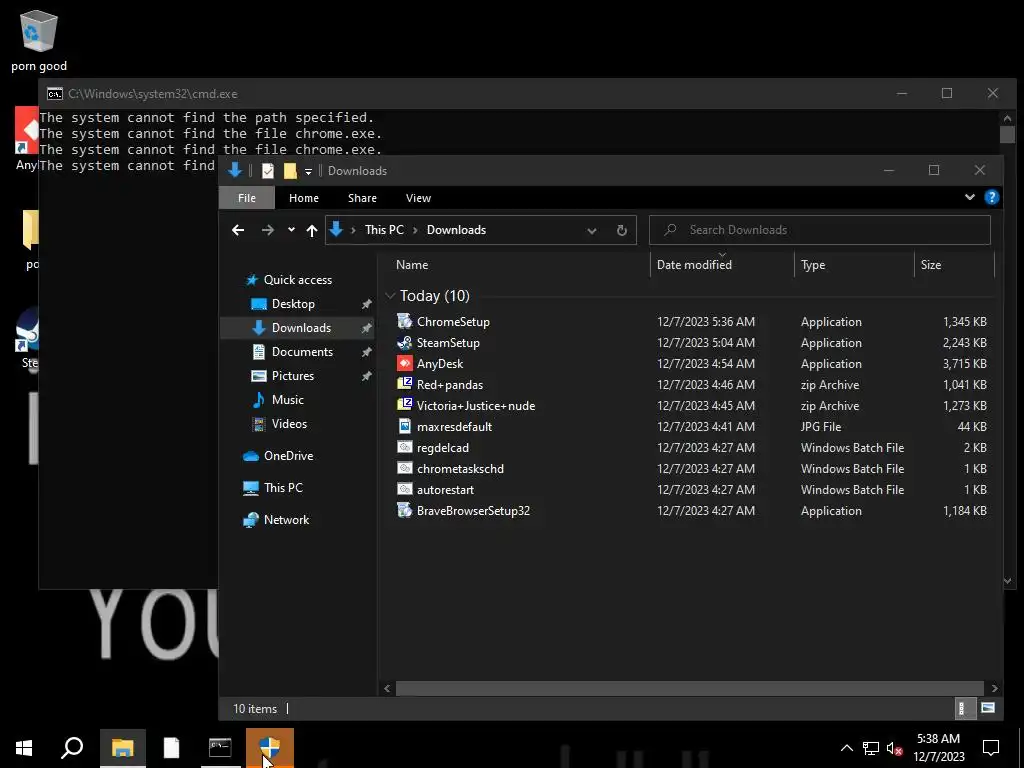Viewport: 1024px width, 768px height.
Task: Click the muted volume tray icon
Action: tap(895, 748)
